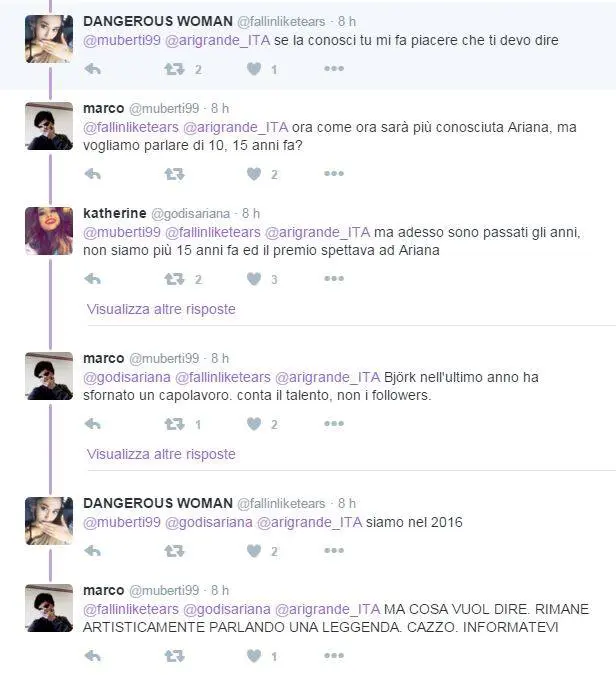Reply to katherine's tweet

(x=93, y=279)
